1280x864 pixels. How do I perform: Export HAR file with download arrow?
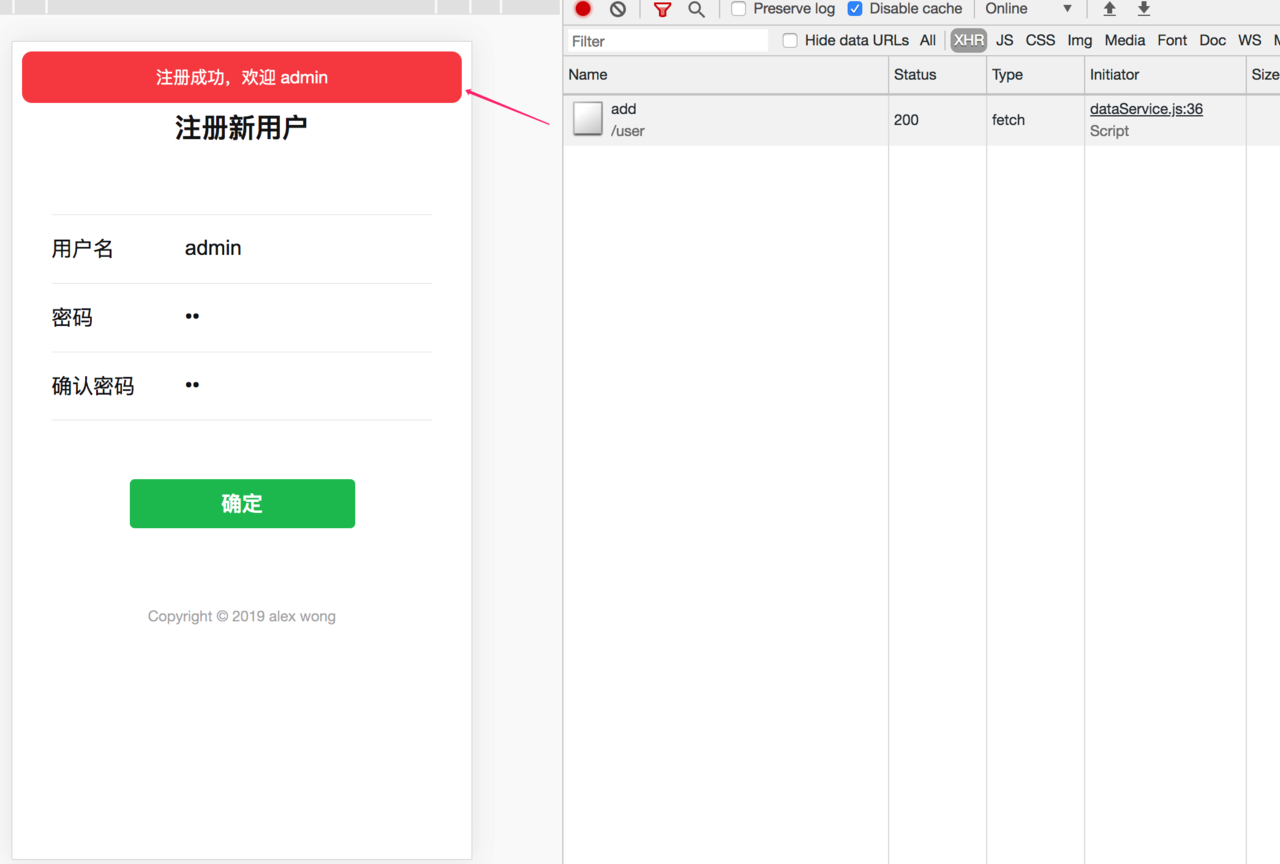[x=1144, y=9]
